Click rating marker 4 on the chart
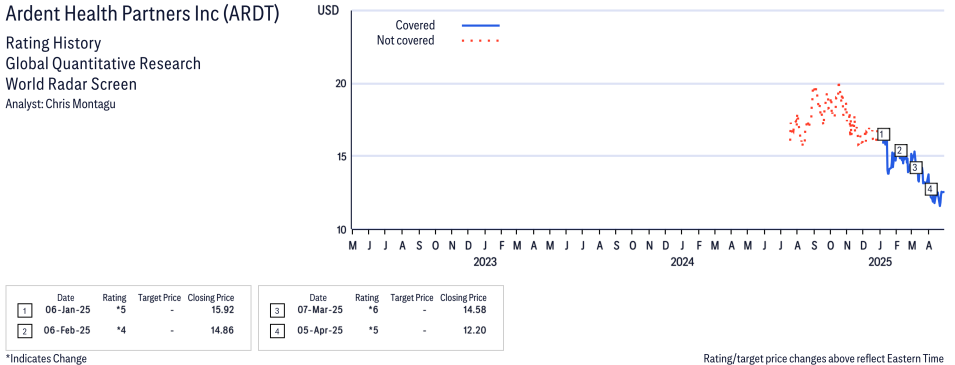Viewport: 955px width, 365px height. tap(930, 189)
